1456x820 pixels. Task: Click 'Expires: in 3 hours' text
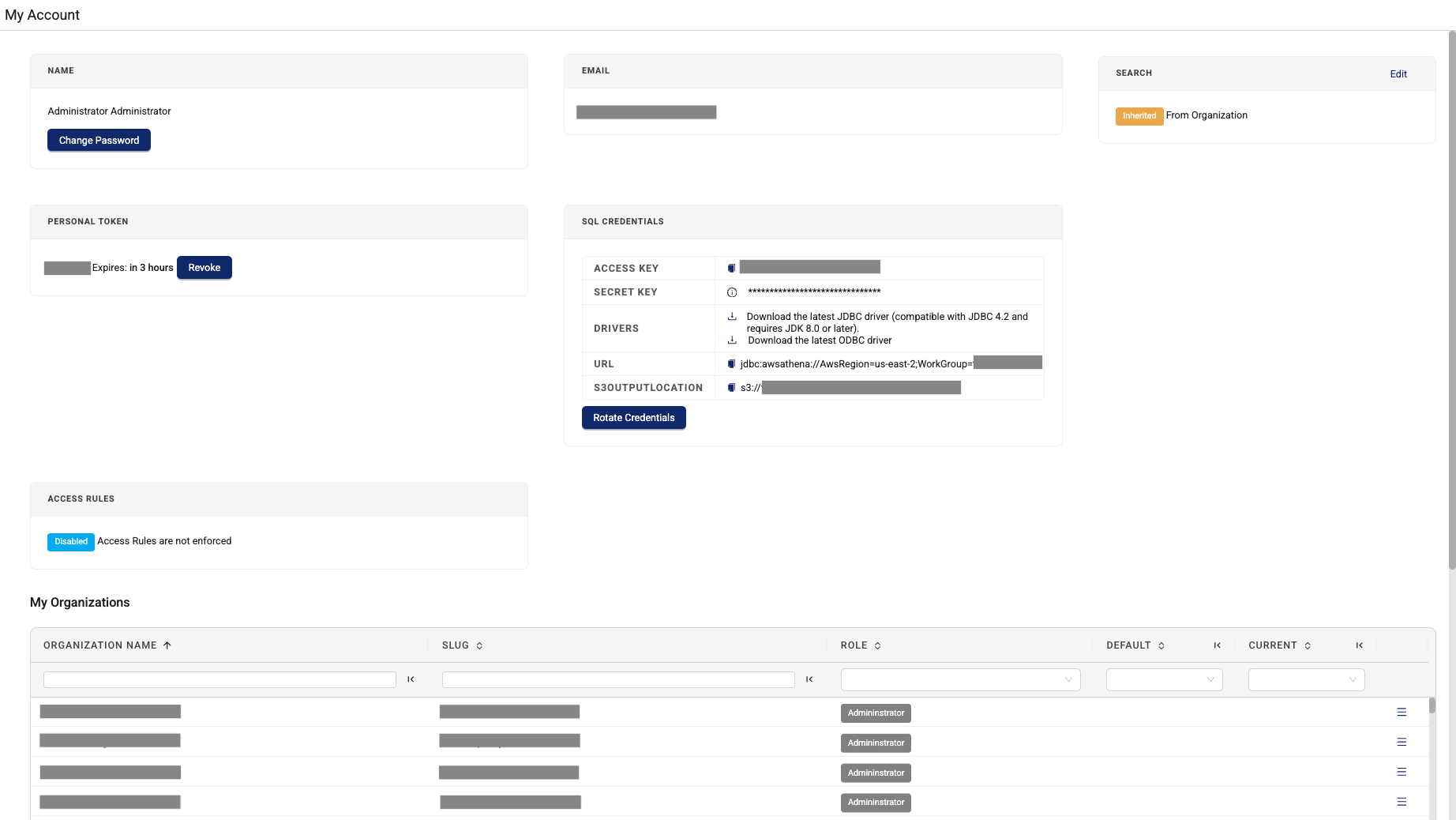[x=133, y=268]
